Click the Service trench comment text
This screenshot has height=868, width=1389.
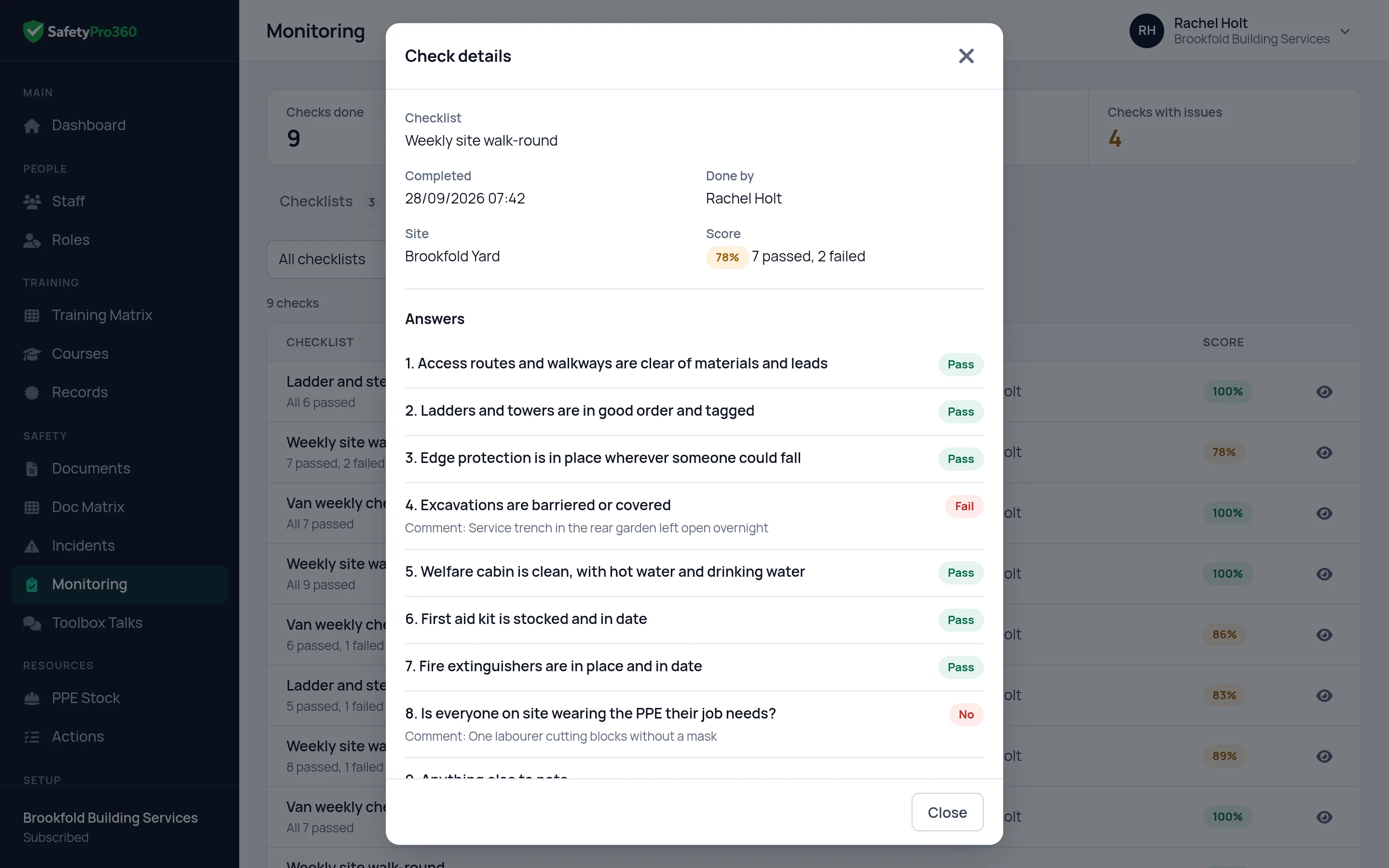coord(586,528)
